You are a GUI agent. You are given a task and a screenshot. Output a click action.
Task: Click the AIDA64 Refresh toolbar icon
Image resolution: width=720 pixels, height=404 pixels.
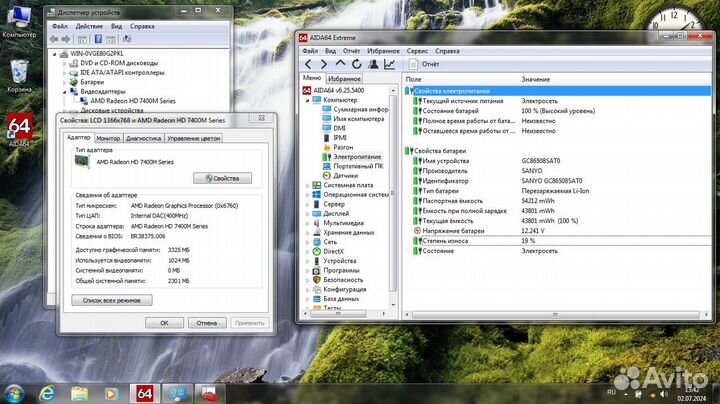point(357,64)
